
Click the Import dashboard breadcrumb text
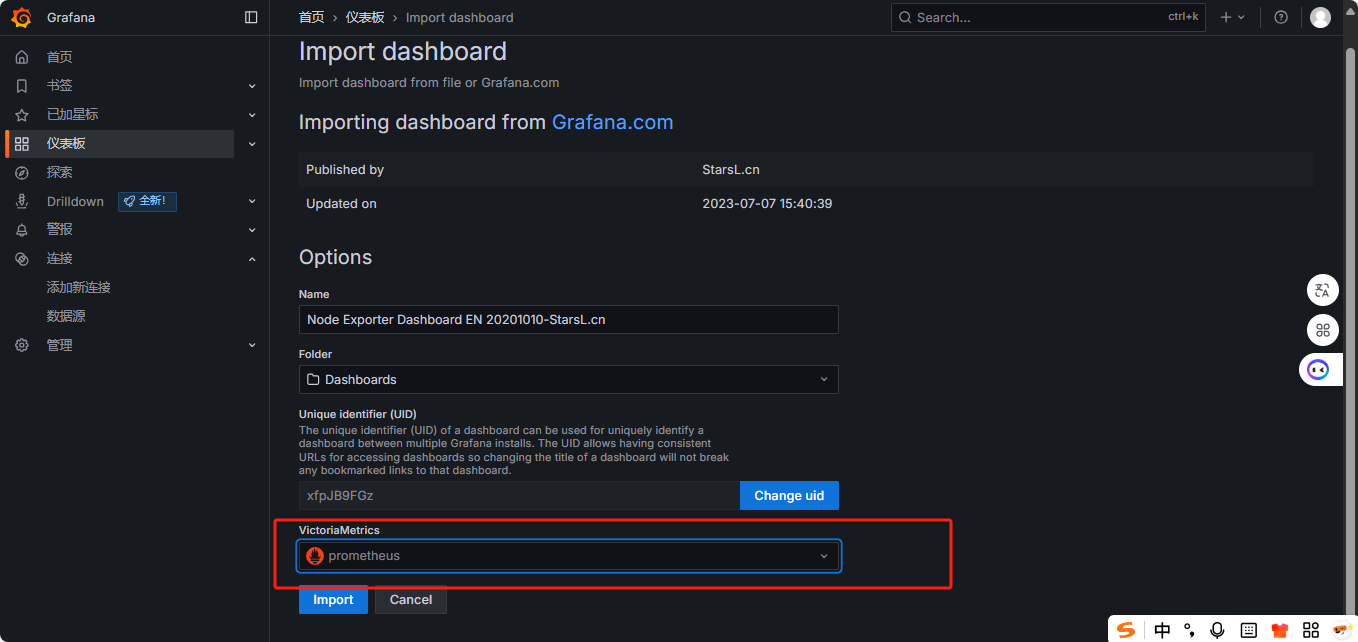(x=459, y=17)
